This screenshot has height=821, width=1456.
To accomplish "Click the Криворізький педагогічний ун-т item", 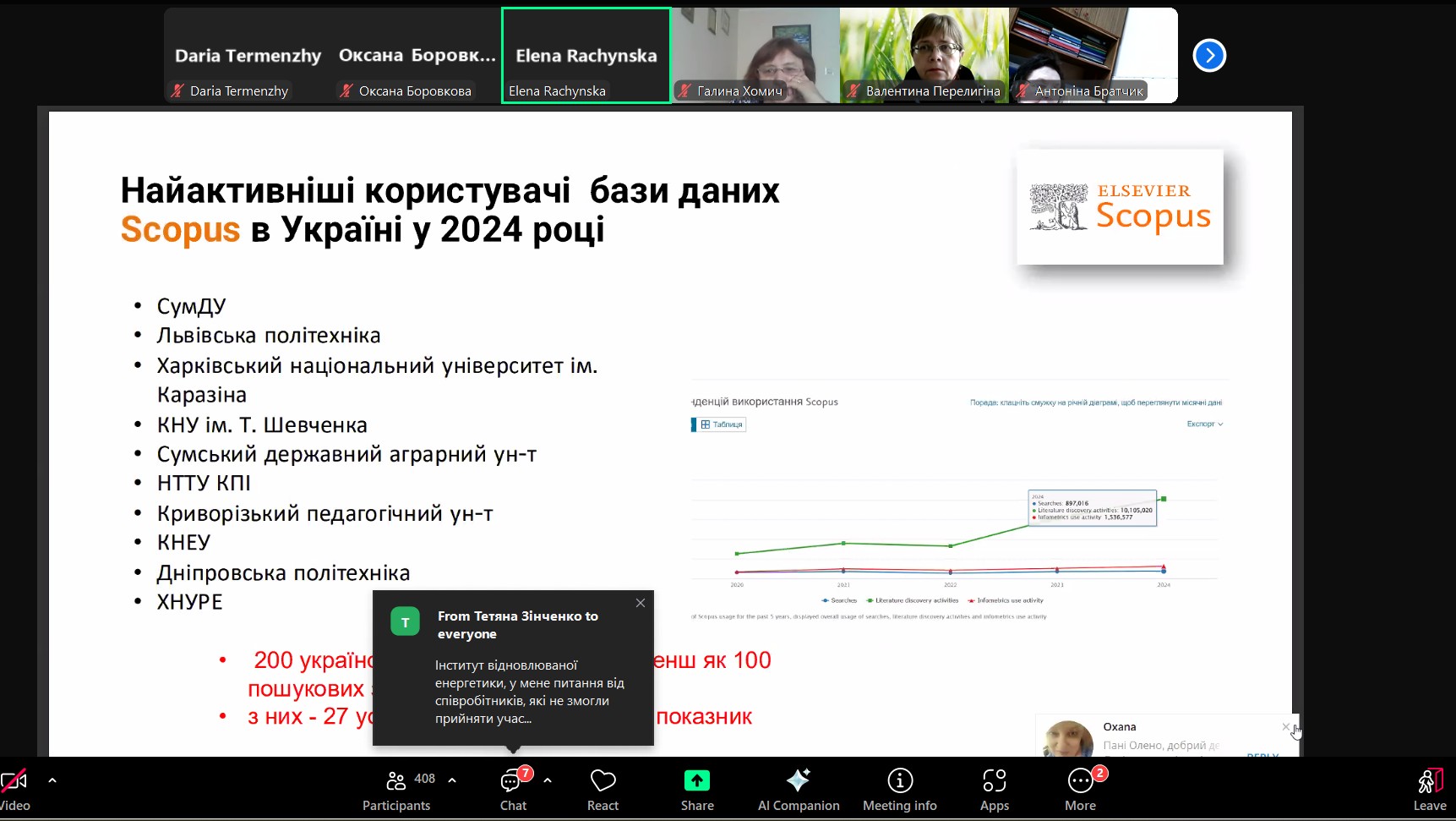I will coord(324,514).
